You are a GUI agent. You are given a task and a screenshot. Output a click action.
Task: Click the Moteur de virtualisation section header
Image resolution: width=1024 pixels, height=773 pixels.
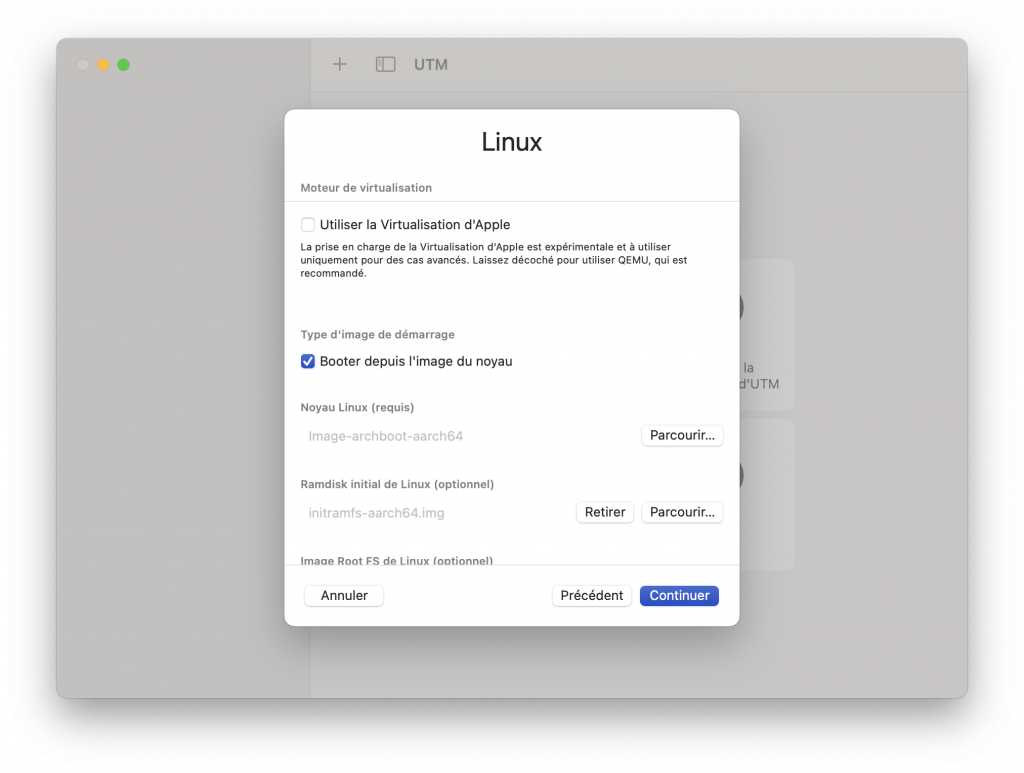366,188
